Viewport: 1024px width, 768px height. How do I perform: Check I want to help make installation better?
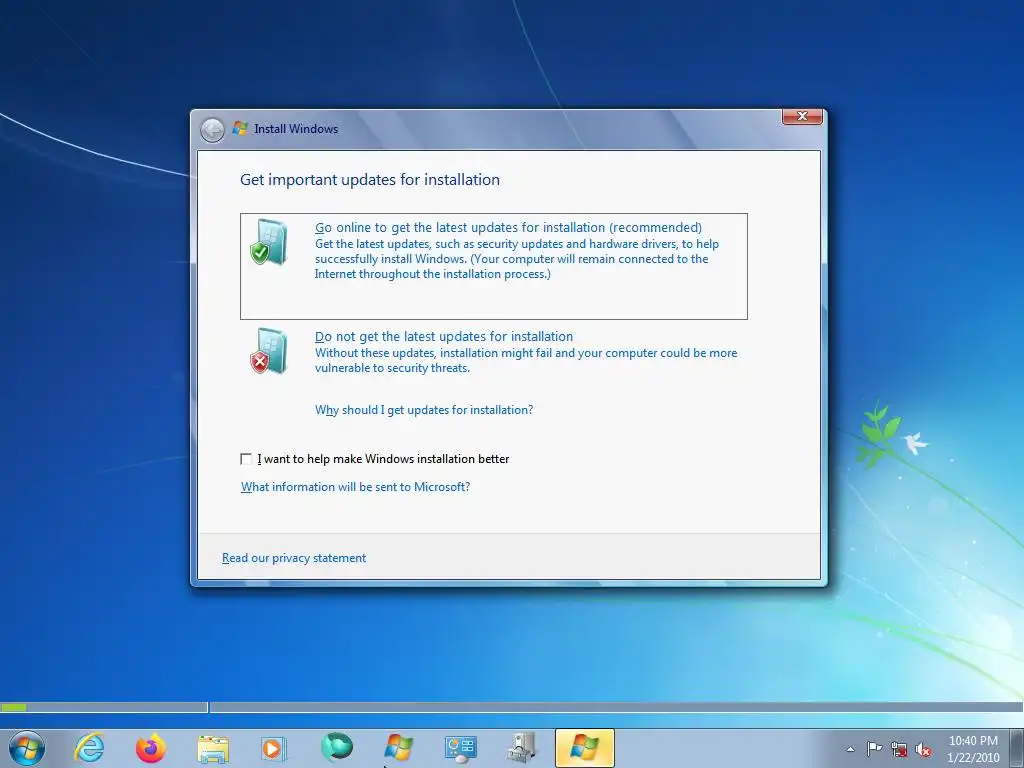pos(246,459)
